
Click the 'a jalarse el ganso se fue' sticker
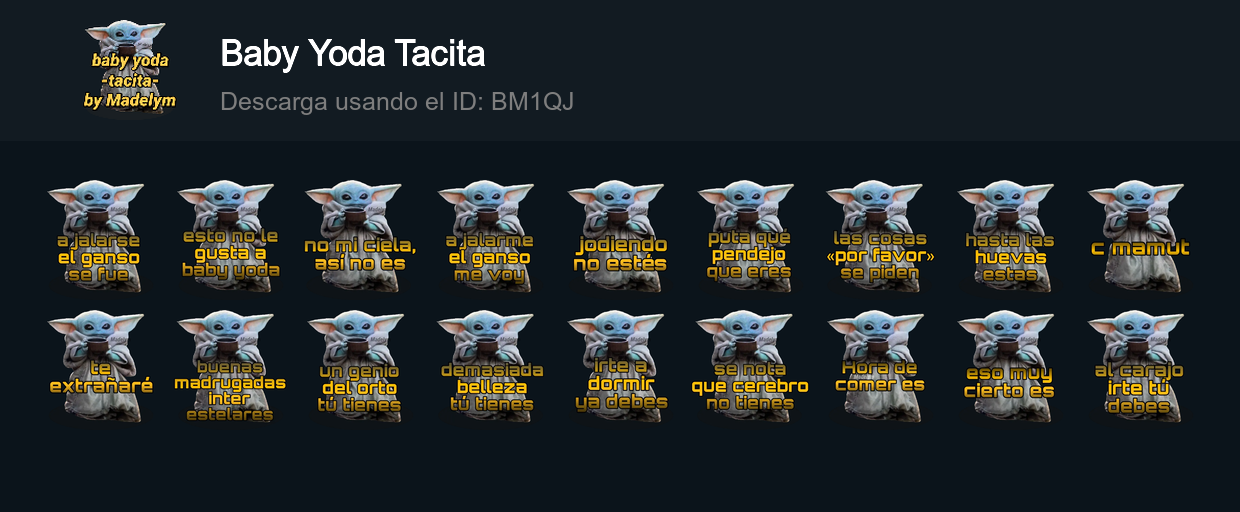click(98, 236)
